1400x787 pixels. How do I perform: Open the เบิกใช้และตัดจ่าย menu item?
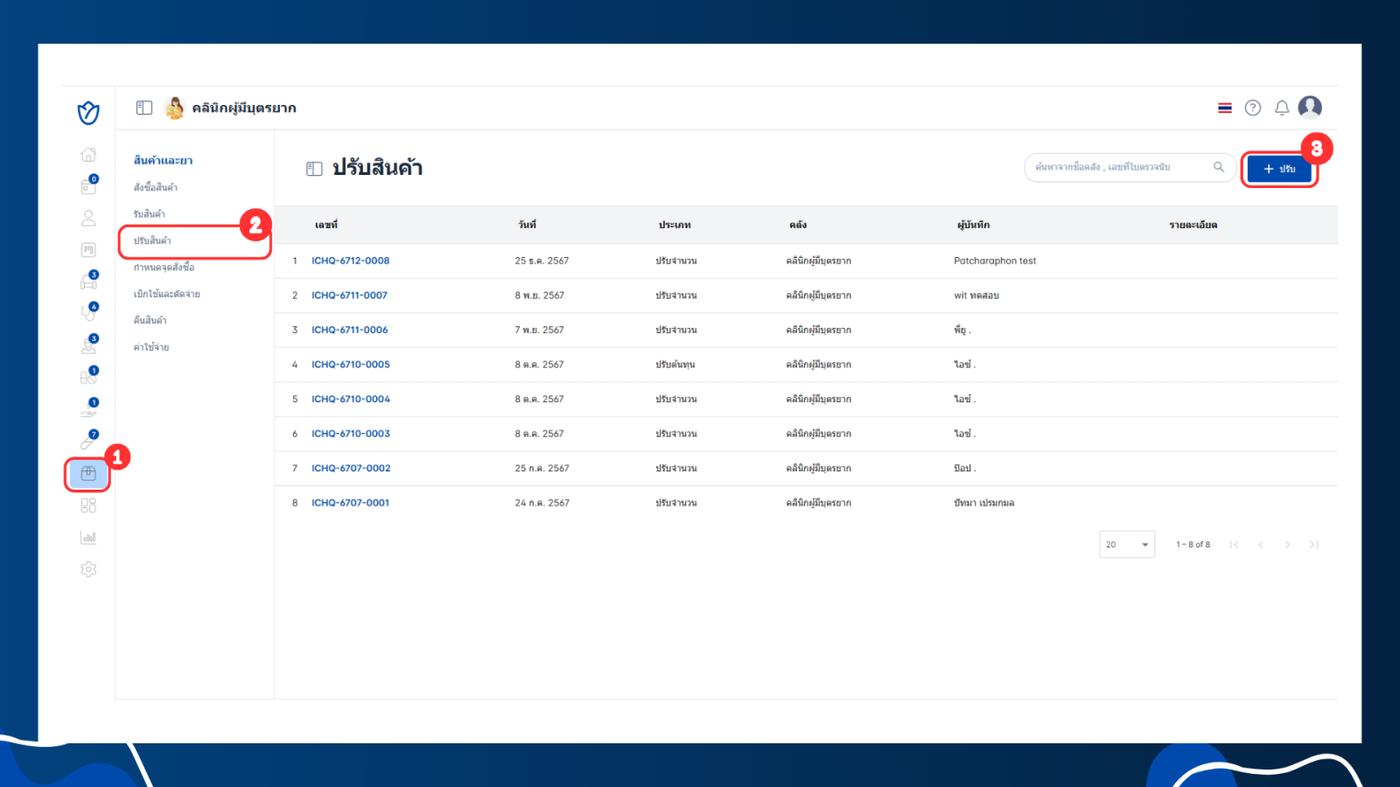pyautogui.click(x=167, y=294)
